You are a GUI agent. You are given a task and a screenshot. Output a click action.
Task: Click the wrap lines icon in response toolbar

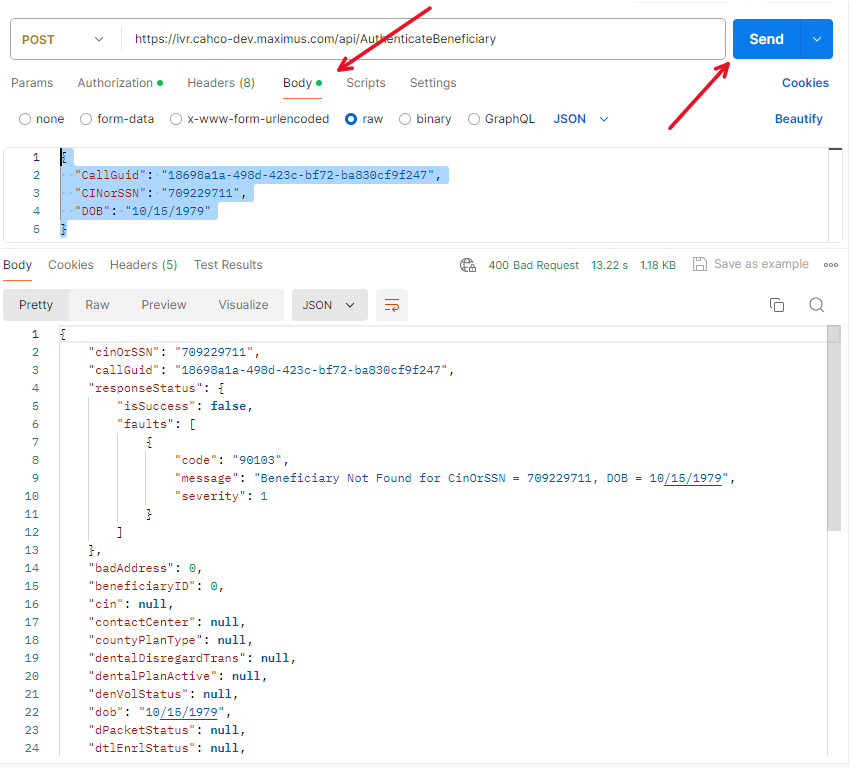click(392, 305)
